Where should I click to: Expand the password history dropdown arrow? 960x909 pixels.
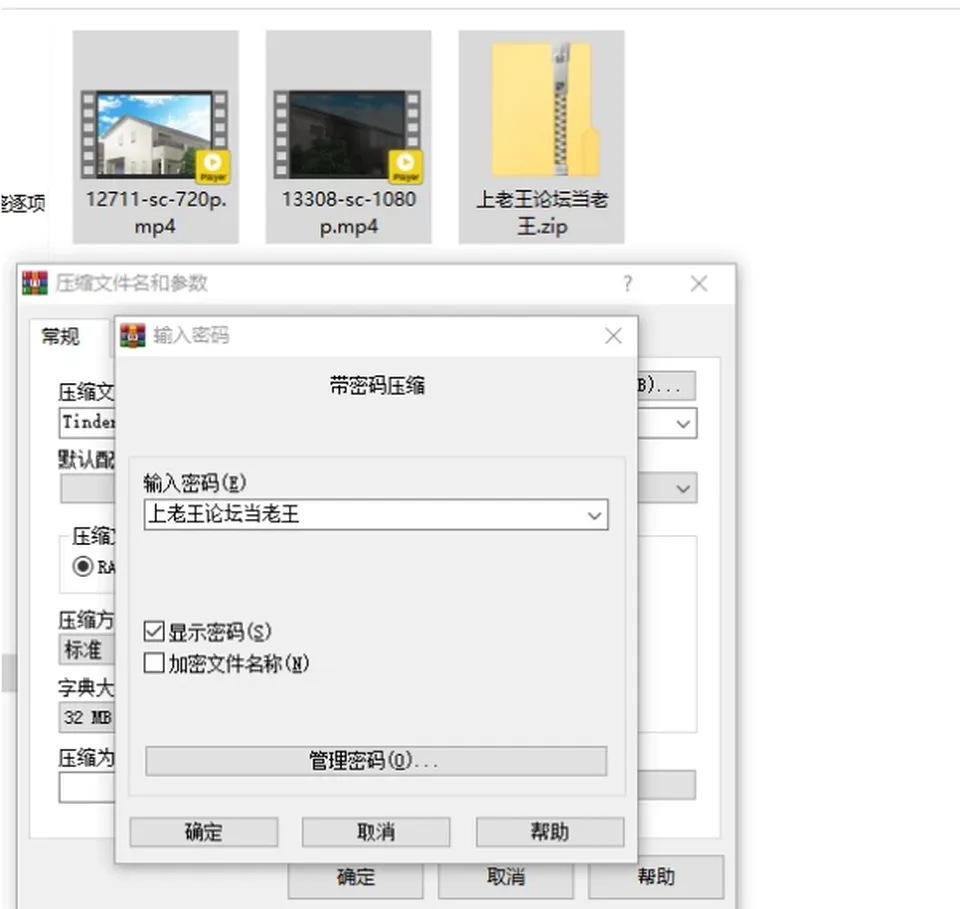point(594,515)
